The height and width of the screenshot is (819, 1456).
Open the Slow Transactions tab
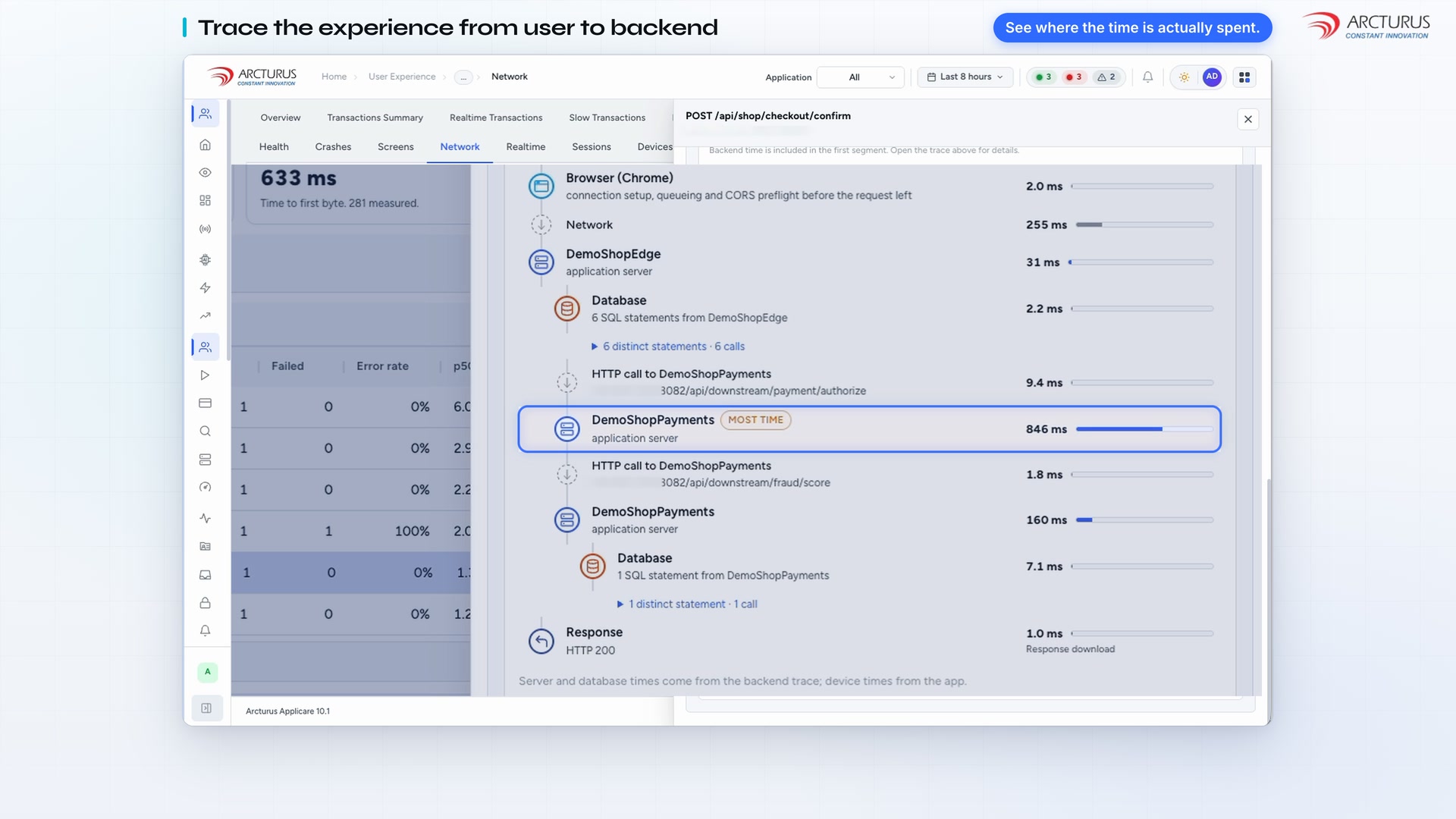[x=607, y=118]
